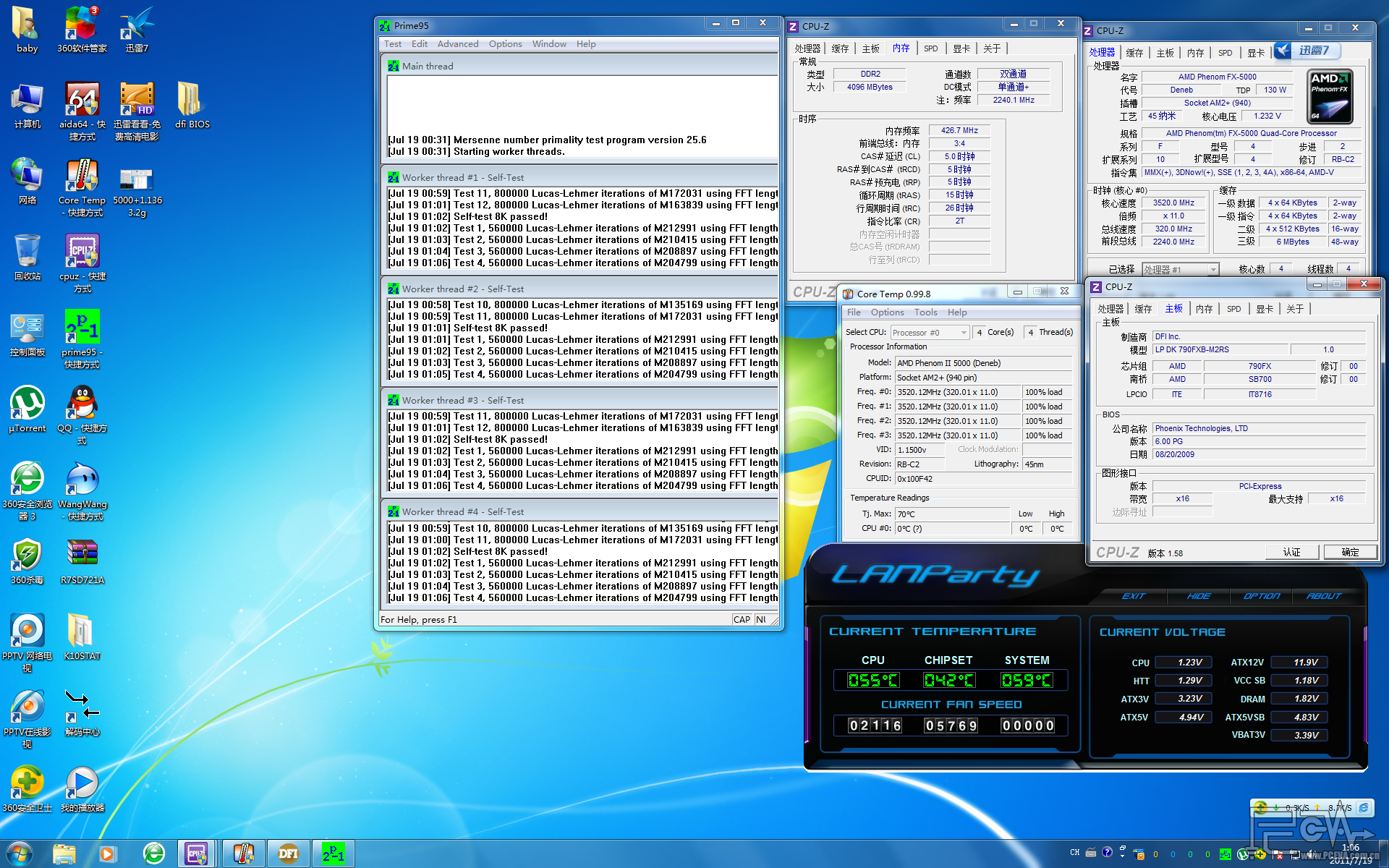Screen dimensions: 1389x868
Task: Open 360软件管家 desktop icon
Action: [x=82, y=30]
